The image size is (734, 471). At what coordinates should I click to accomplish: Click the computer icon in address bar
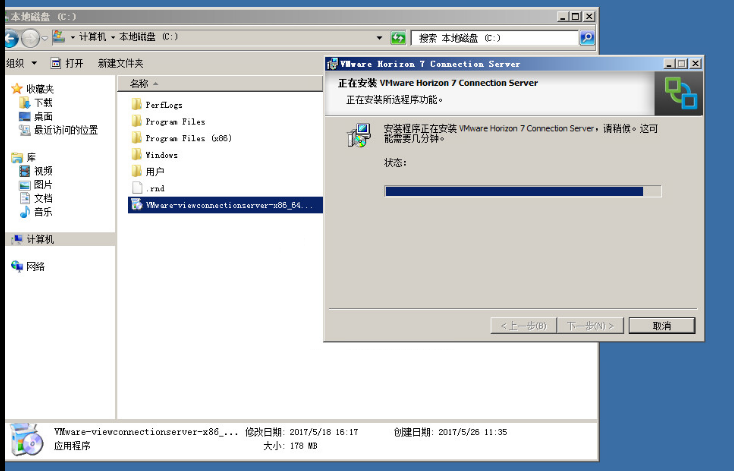59,37
